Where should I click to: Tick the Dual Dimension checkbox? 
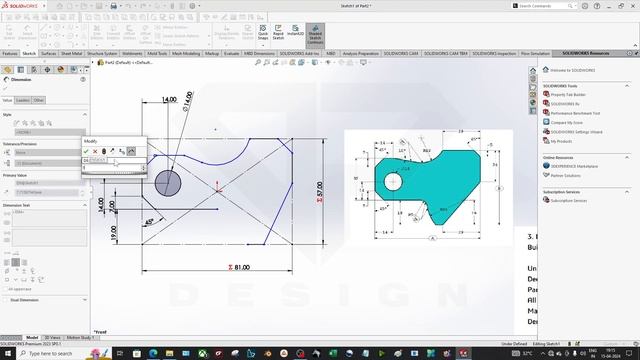pyautogui.click(x=5, y=300)
